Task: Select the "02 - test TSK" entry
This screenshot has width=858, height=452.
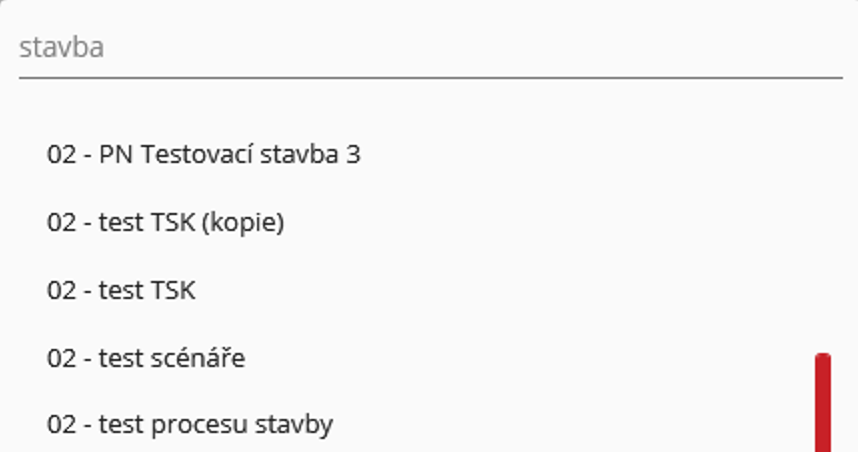Action: pos(121,291)
